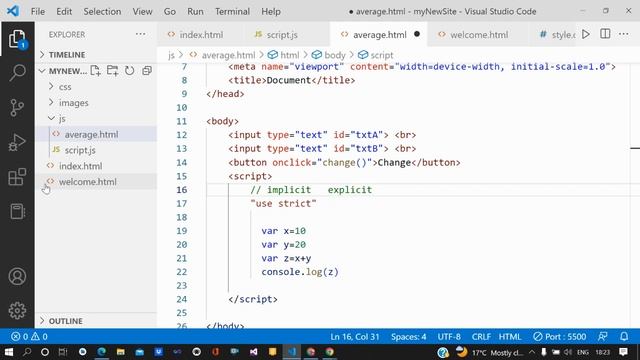Switch to the index.html editor tab
Viewport: 640px width, 360px height.
tap(200, 35)
